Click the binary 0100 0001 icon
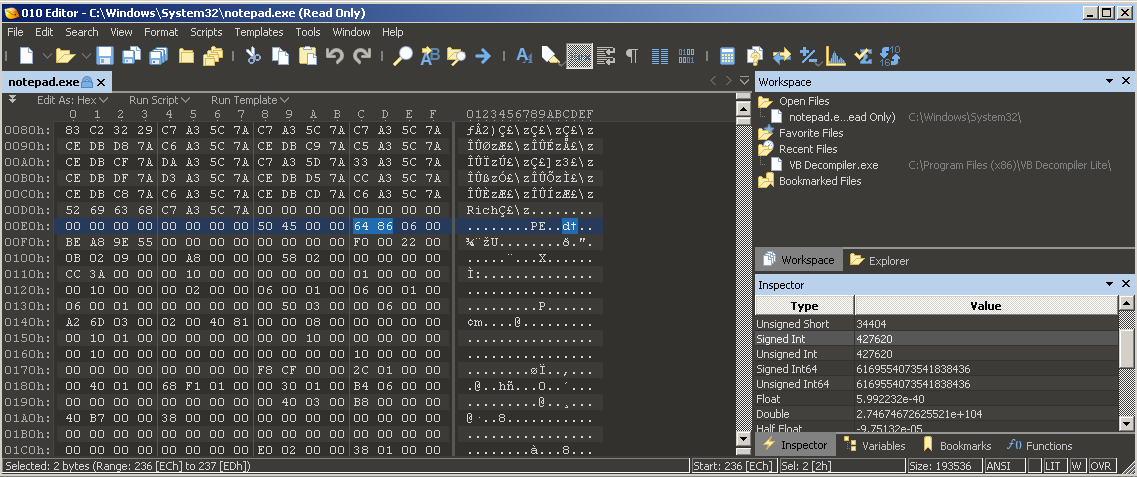Screen dimensions: 1137x477 point(686,56)
